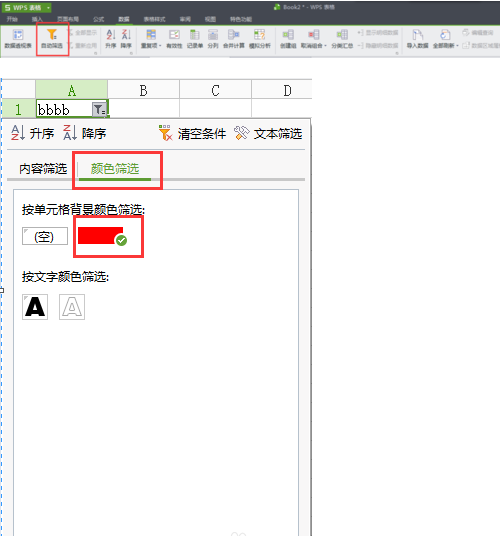The width and height of the screenshot is (501, 536).
Task: Switch to 公式 (Formulas) ribbon tab
Action: tap(98, 19)
